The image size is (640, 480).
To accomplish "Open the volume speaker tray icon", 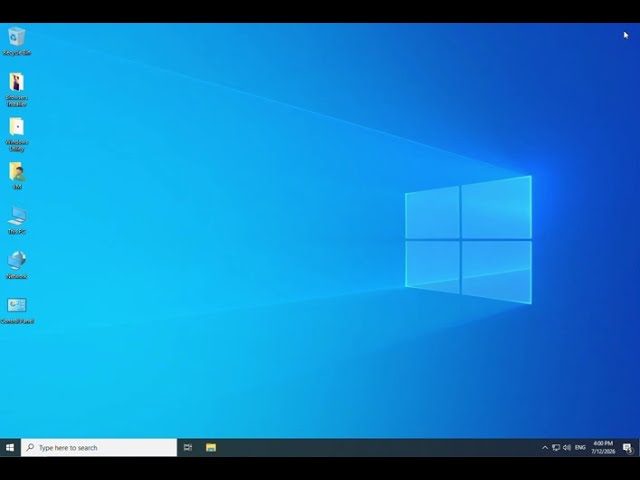I will (x=567, y=448).
